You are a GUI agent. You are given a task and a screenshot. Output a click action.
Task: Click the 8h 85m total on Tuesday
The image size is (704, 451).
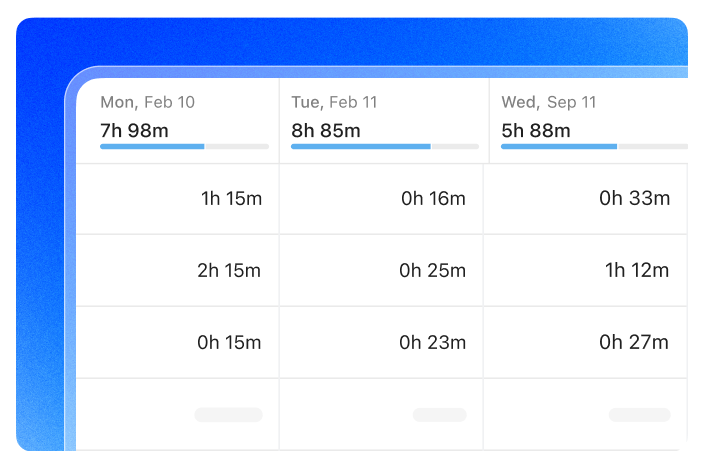326,130
